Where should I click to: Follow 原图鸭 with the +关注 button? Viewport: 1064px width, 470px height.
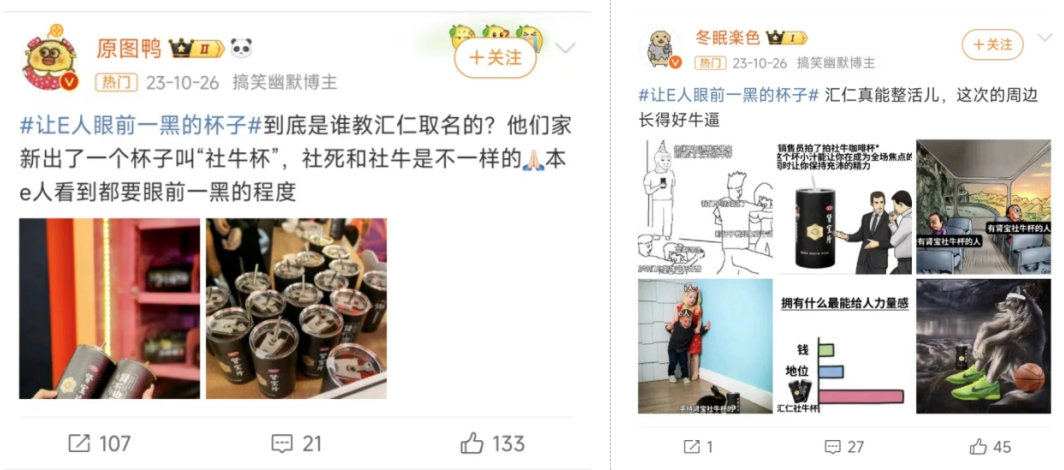click(x=495, y=58)
